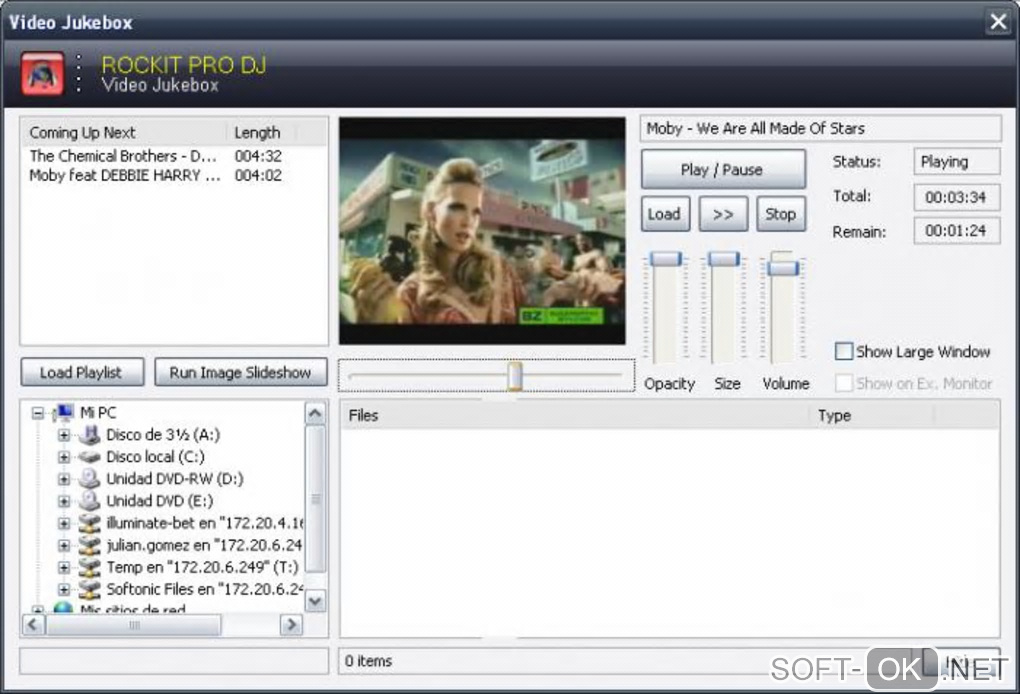Click the 004:32 length value
The width and height of the screenshot is (1020, 694).
(x=258, y=156)
